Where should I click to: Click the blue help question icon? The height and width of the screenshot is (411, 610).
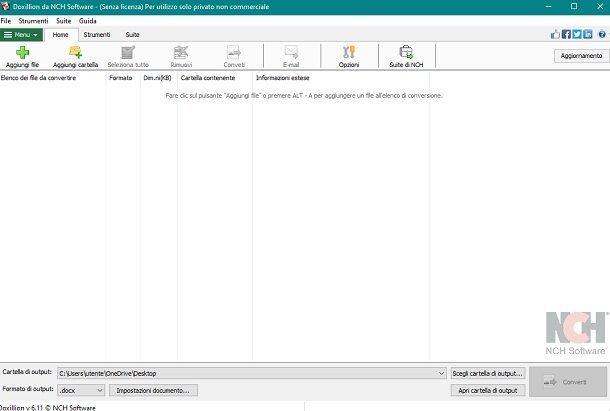point(602,35)
